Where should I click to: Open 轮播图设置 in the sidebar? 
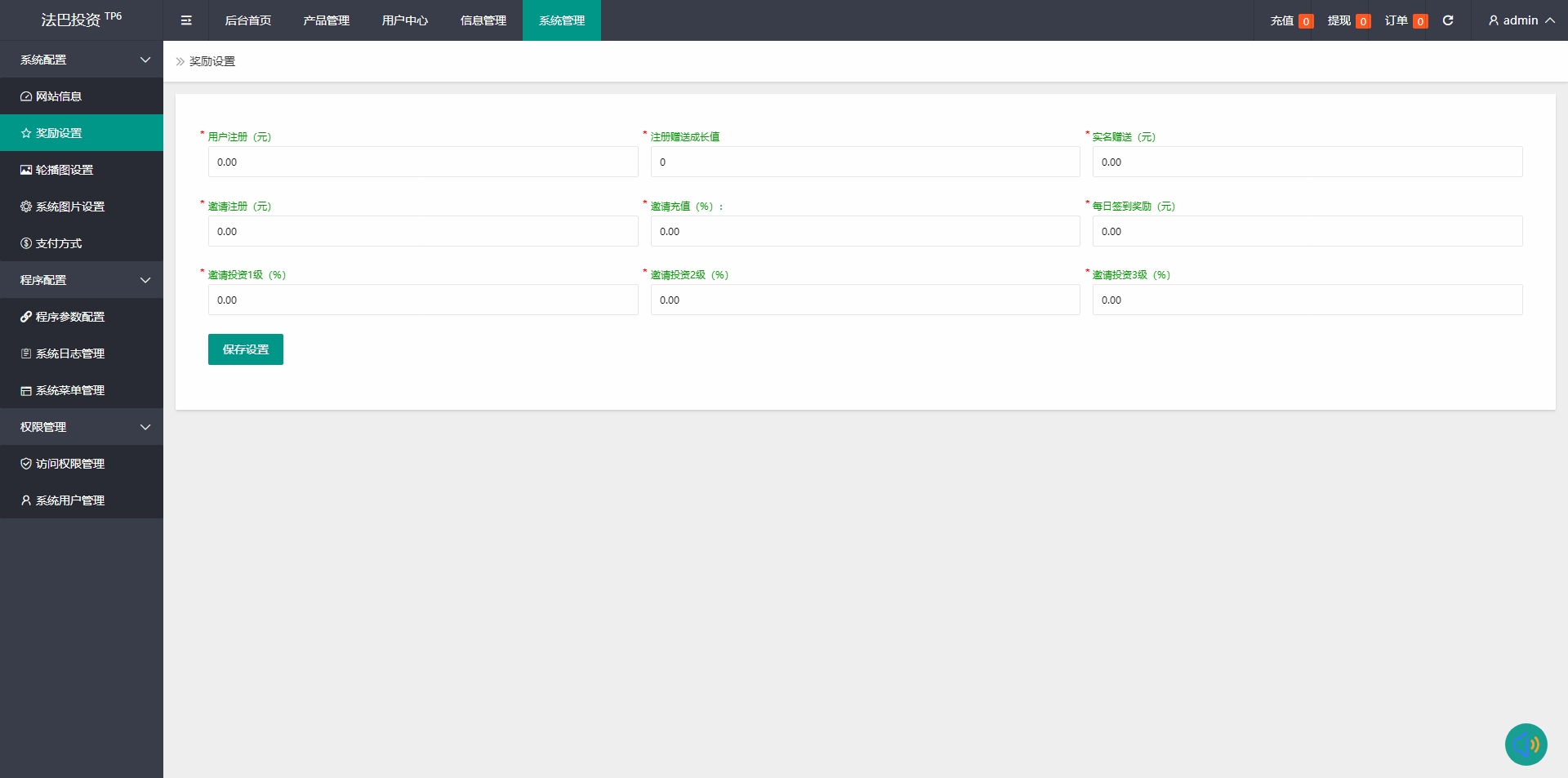pyautogui.click(x=65, y=170)
